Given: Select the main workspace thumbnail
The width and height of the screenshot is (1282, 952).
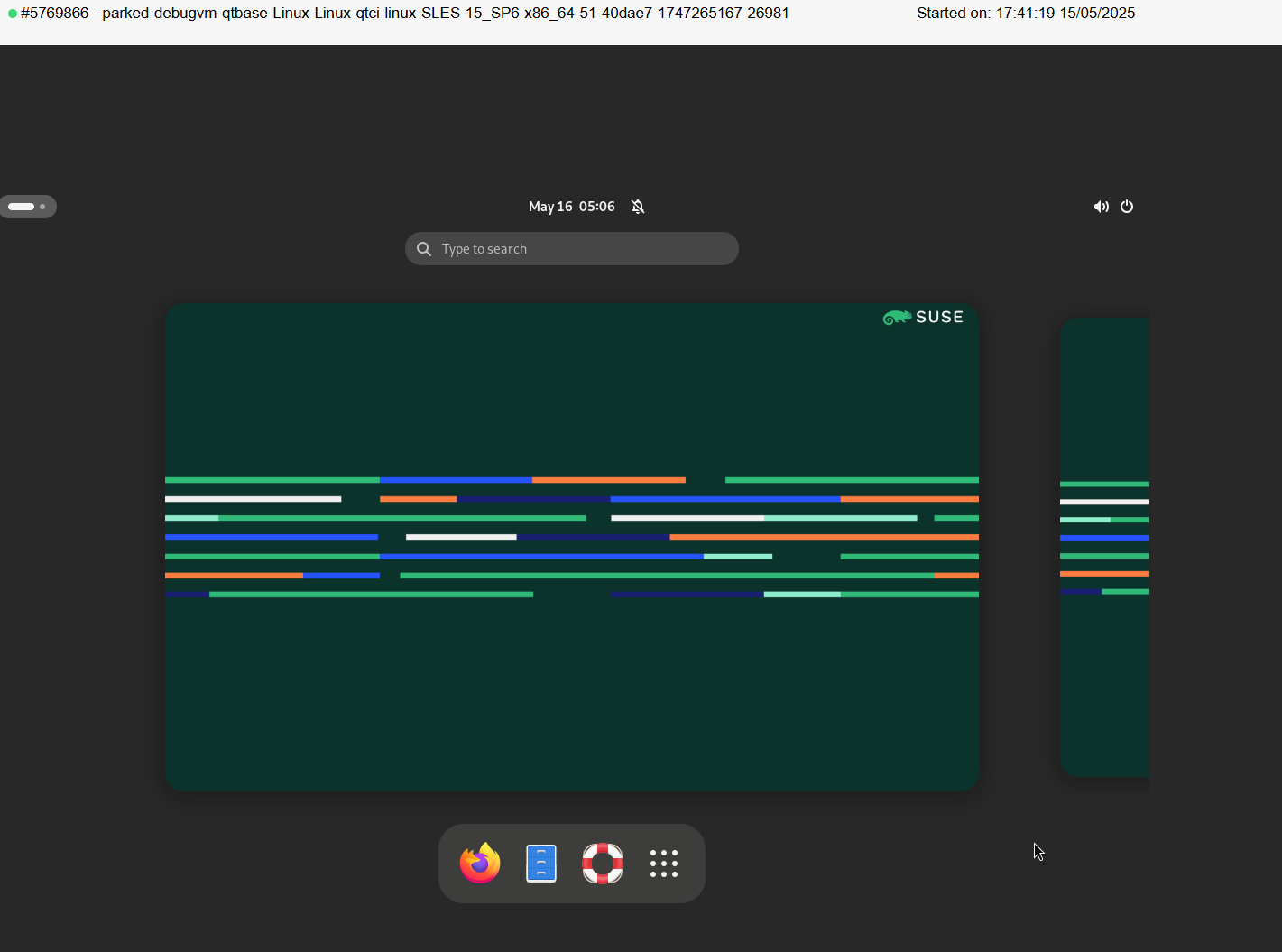Looking at the screenshot, I should coord(572,548).
